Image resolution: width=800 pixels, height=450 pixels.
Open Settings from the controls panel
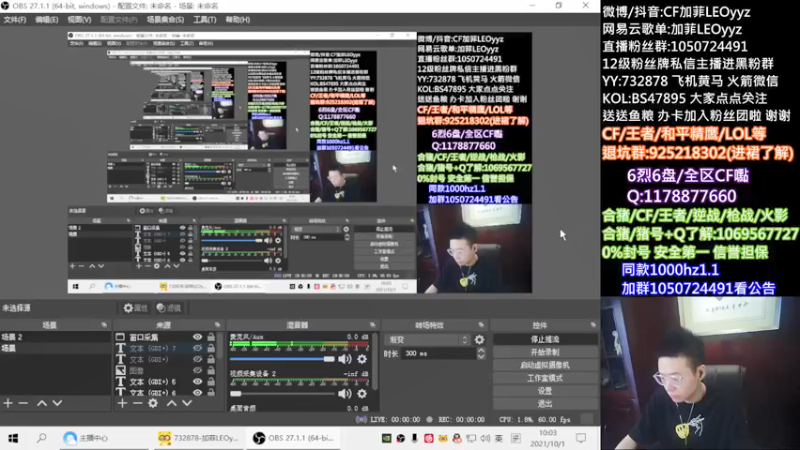pyautogui.click(x=545, y=391)
